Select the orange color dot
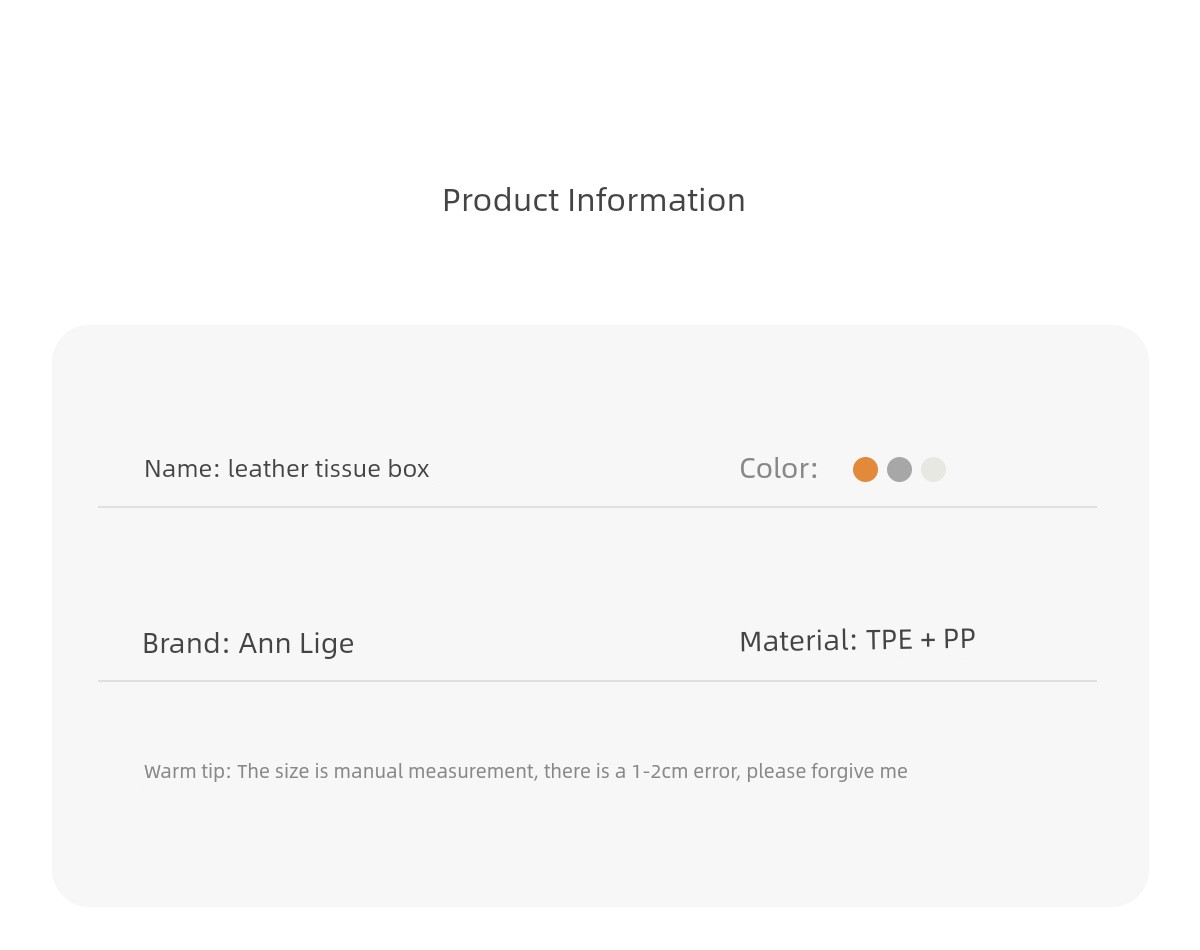This screenshot has height=950, width=1200. pos(865,469)
